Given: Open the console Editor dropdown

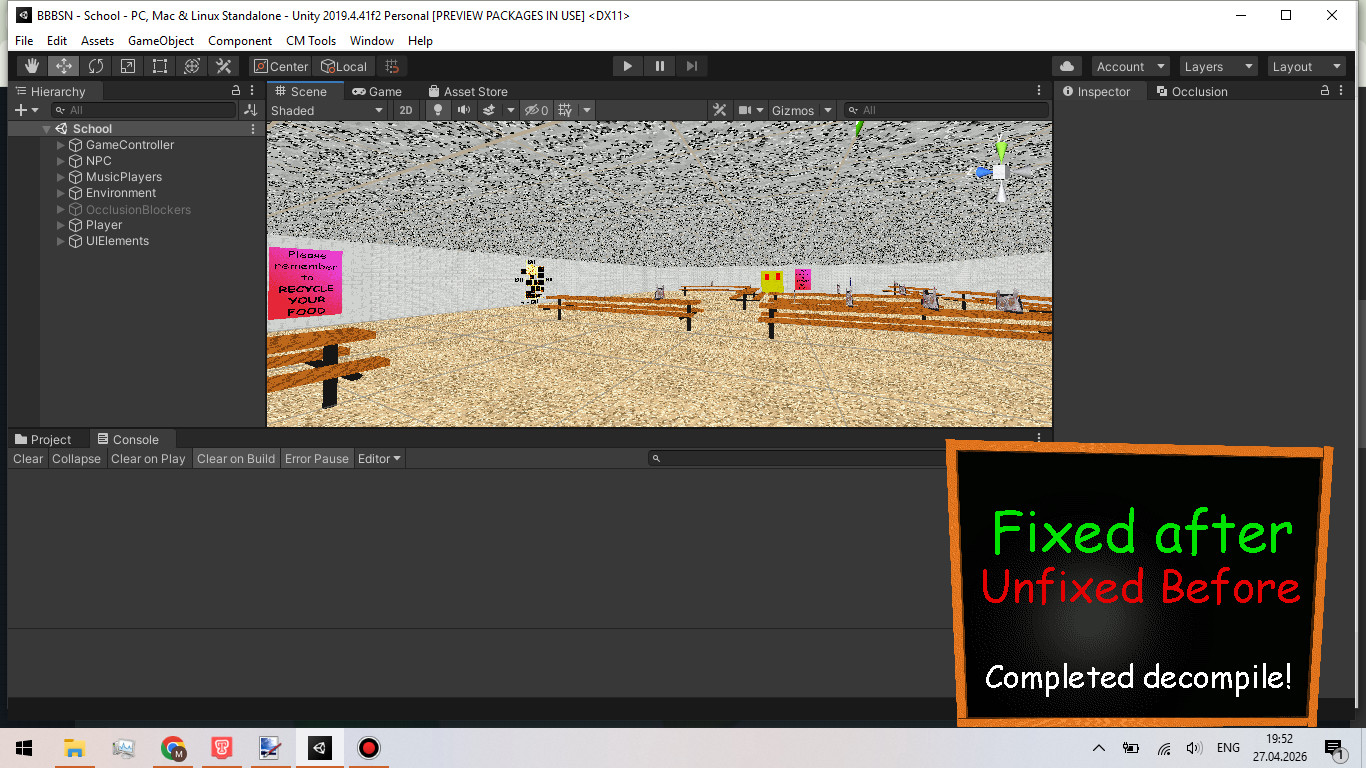Looking at the screenshot, I should pyautogui.click(x=379, y=459).
